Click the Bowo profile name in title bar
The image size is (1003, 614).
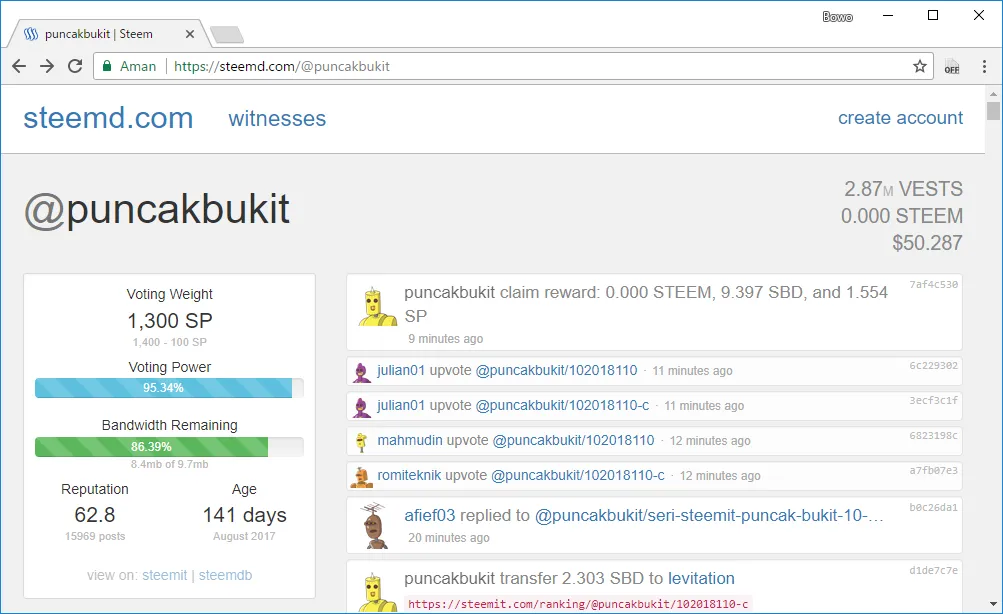[x=837, y=17]
